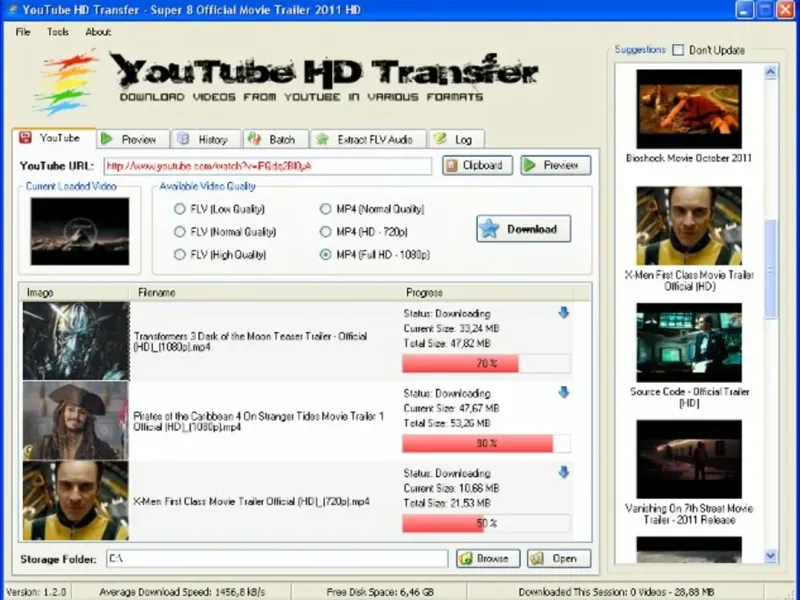Click the Current Loaded Video thumbnail

pyautogui.click(x=80, y=232)
